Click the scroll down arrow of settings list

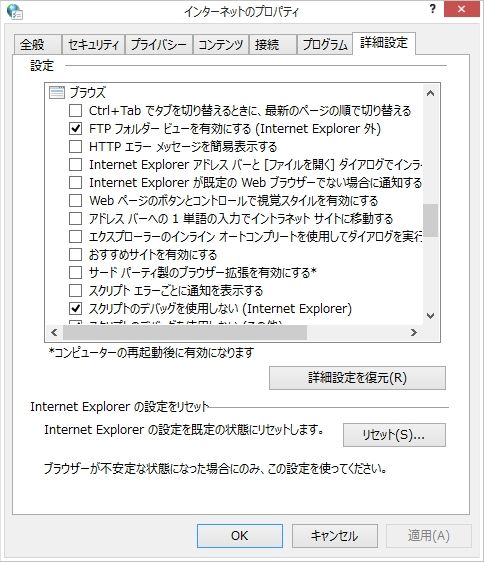click(x=431, y=316)
